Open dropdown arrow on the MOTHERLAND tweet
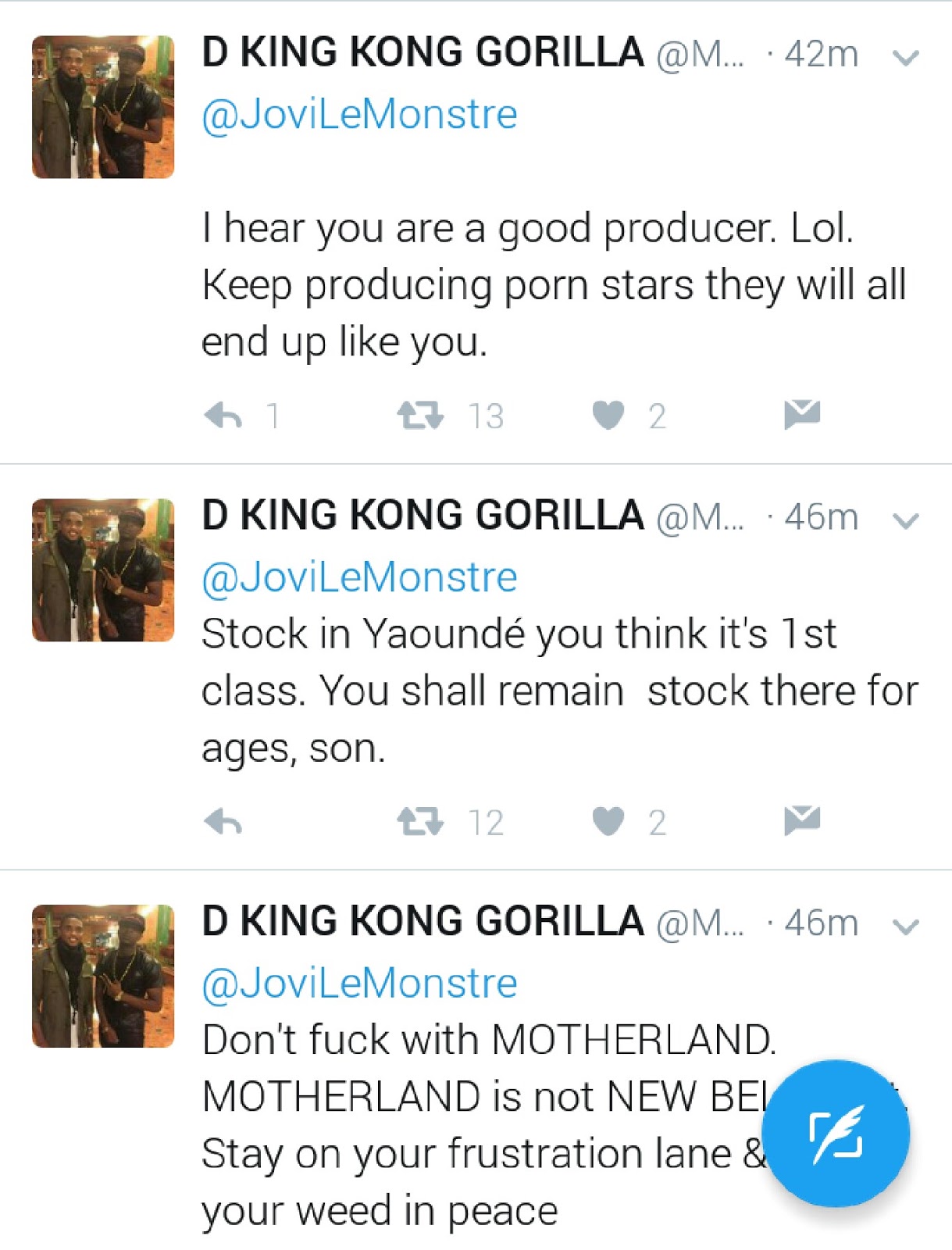The width and height of the screenshot is (952, 1250). click(x=905, y=927)
